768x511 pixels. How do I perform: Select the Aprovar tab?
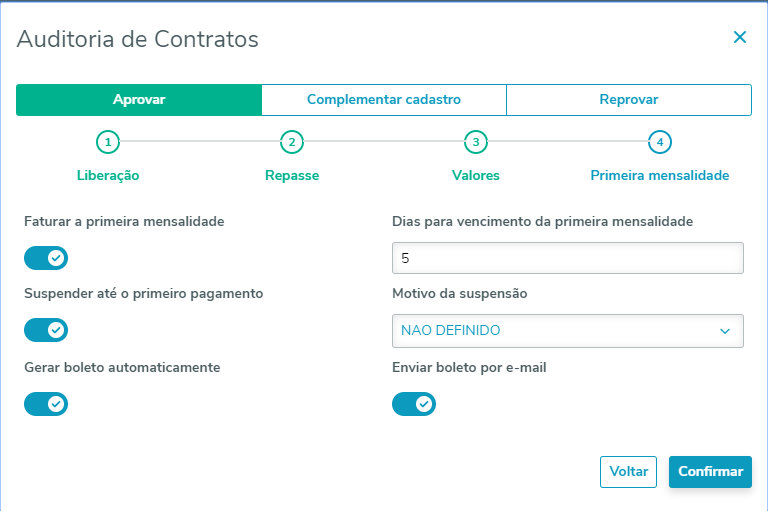click(x=139, y=100)
